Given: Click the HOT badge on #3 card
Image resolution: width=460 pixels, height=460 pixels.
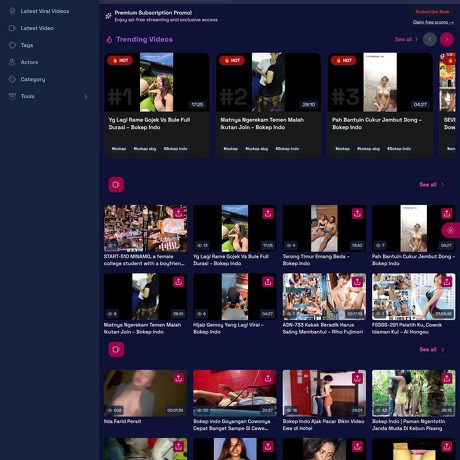Looking at the screenshot, I should (343, 60).
